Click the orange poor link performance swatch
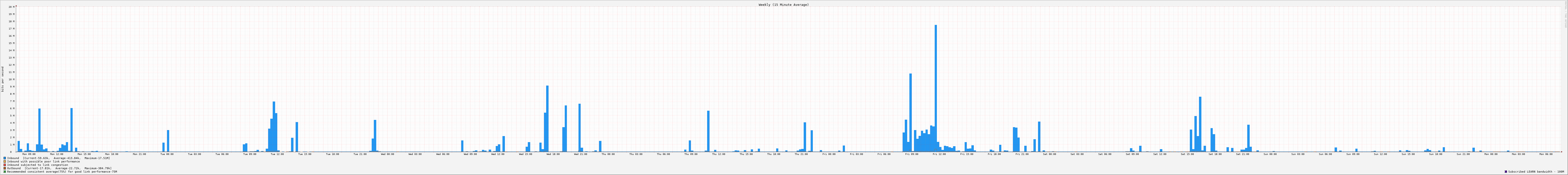 click(x=5, y=162)
